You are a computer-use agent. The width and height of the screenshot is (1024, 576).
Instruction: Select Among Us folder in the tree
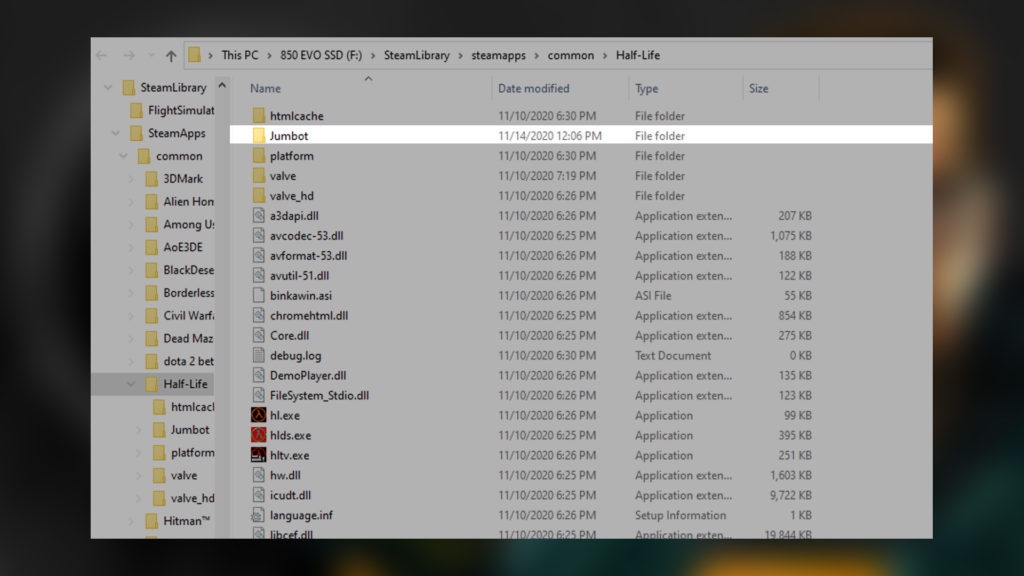click(189, 225)
